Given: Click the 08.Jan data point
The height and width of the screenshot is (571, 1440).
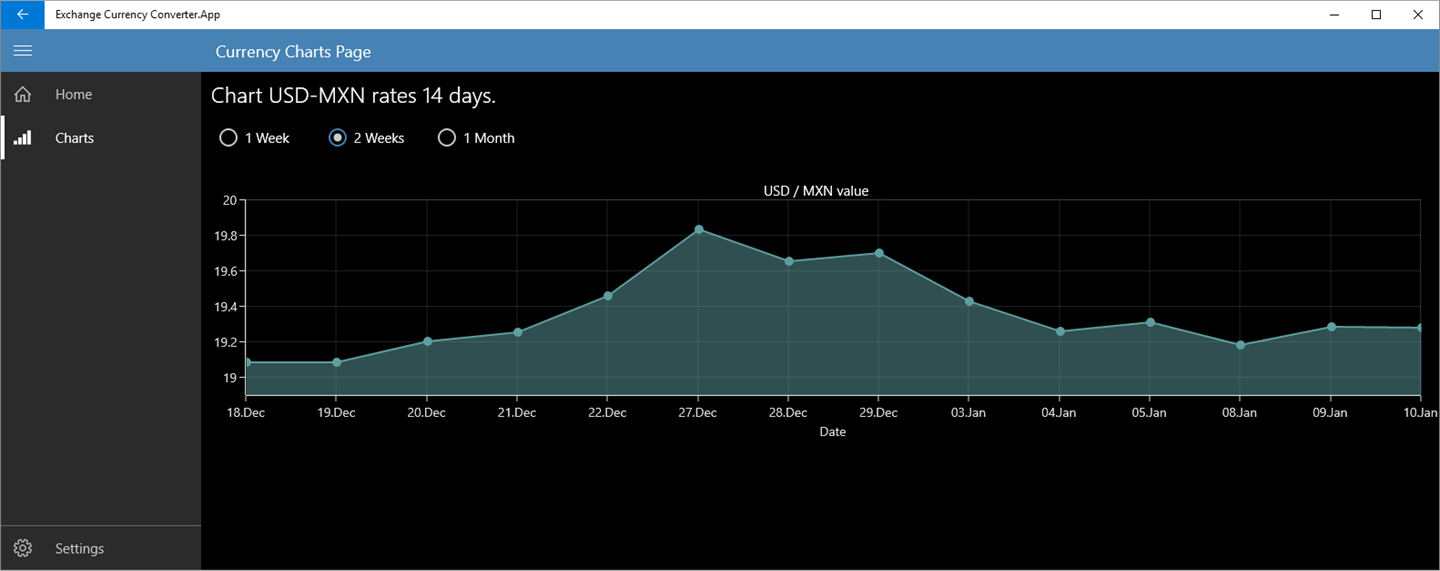Looking at the screenshot, I should [1241, 345].
